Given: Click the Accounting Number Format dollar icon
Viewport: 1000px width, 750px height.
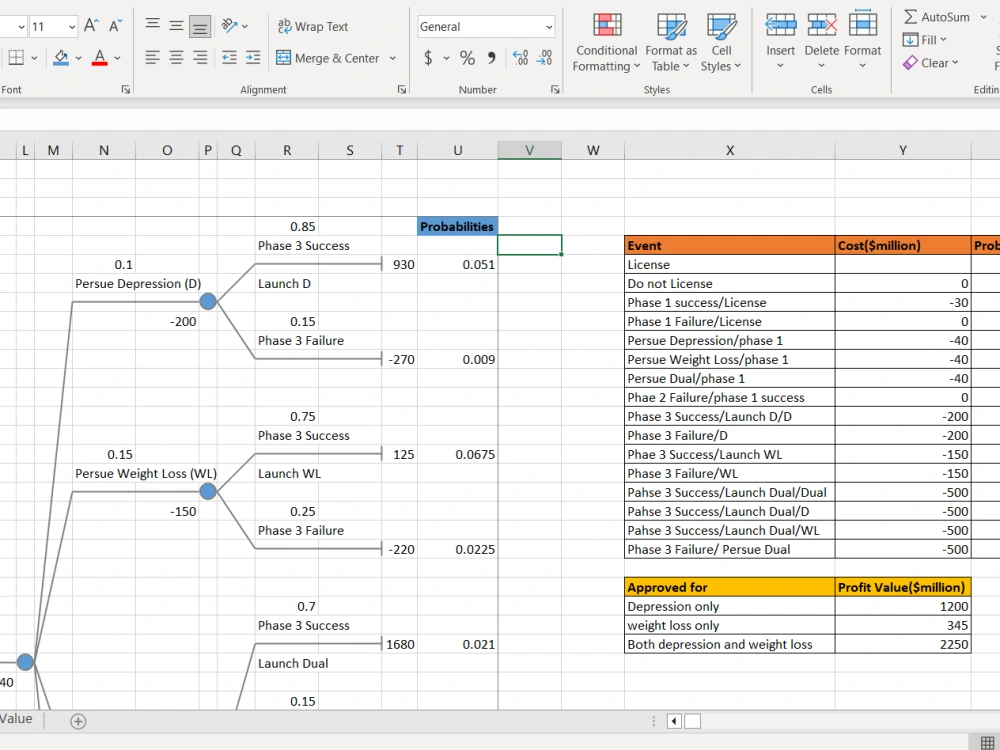Looking at the screenshot, I should 428,57.
